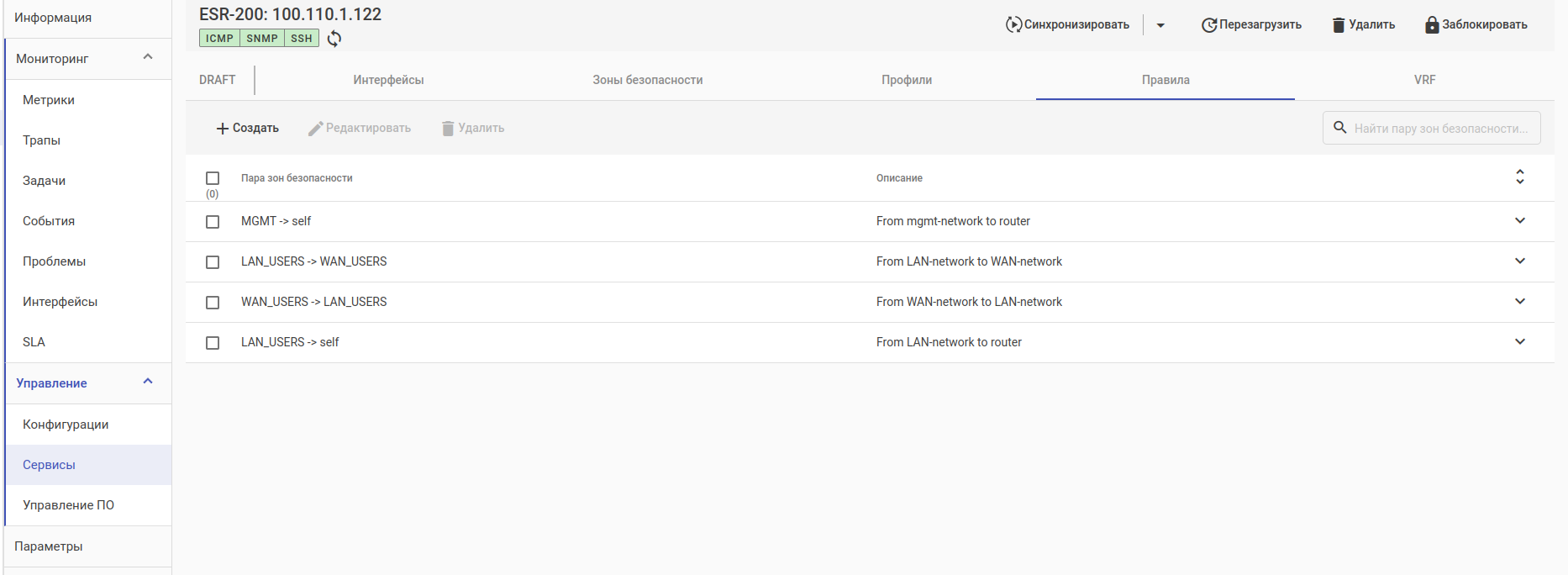The height and width of the screenshot is (575, 1568).
Task: Click the search magnifier icon
Action: 1340,128
